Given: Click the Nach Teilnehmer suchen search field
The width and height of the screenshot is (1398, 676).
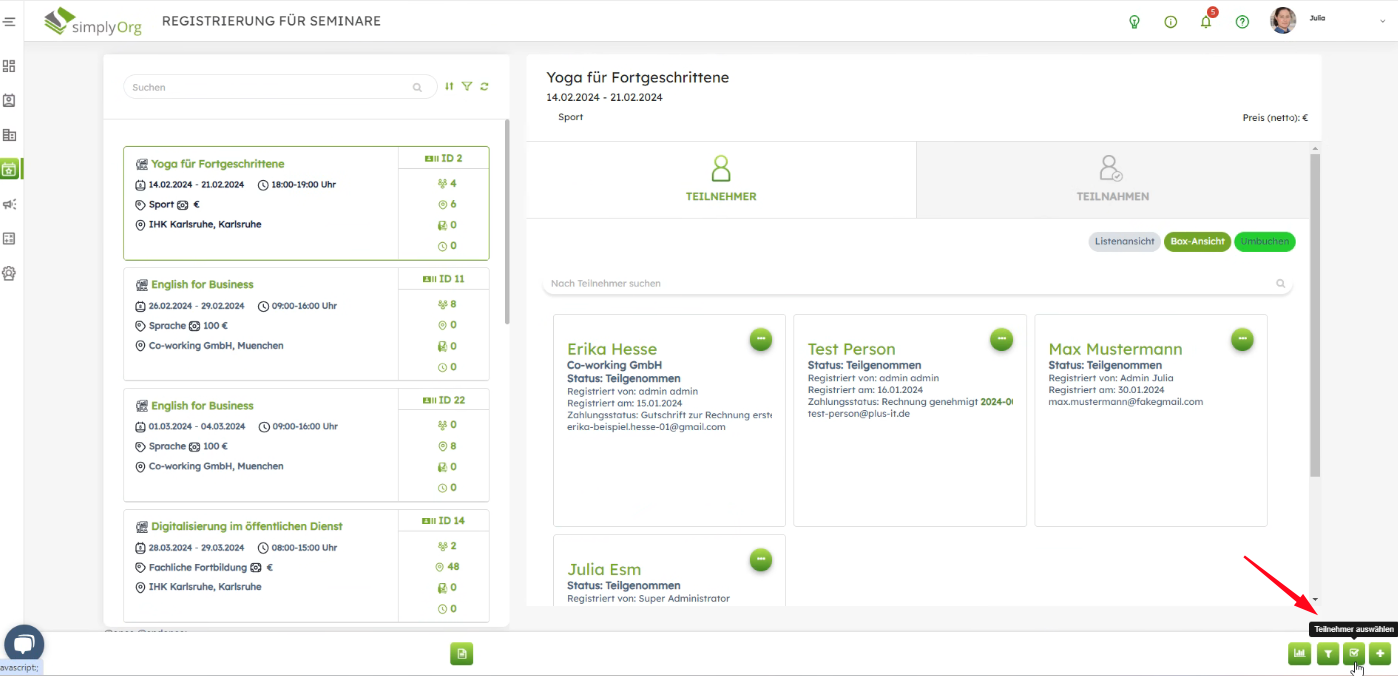Looking at the screenshot, I should pyautogui.click(x=910, y=284).
